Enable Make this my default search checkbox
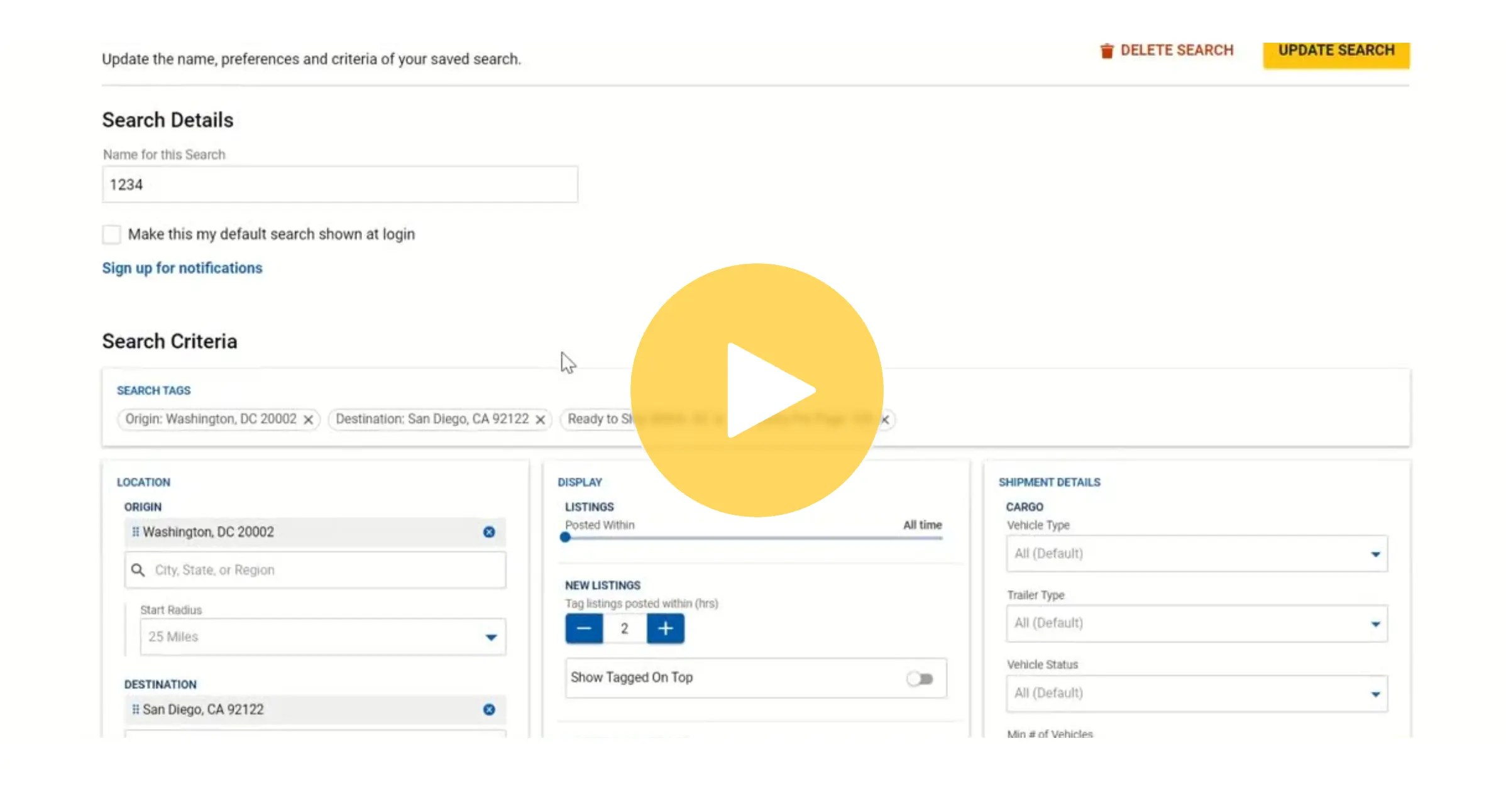Screen dimensions: 1506x812 pyautogui.click(x=111, y=233)
